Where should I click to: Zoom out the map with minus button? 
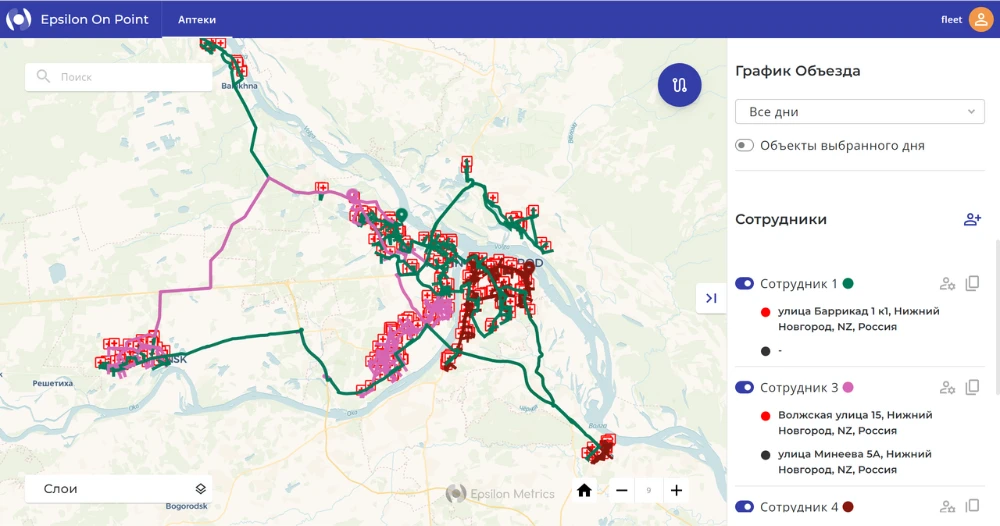[x=622, y=490]
